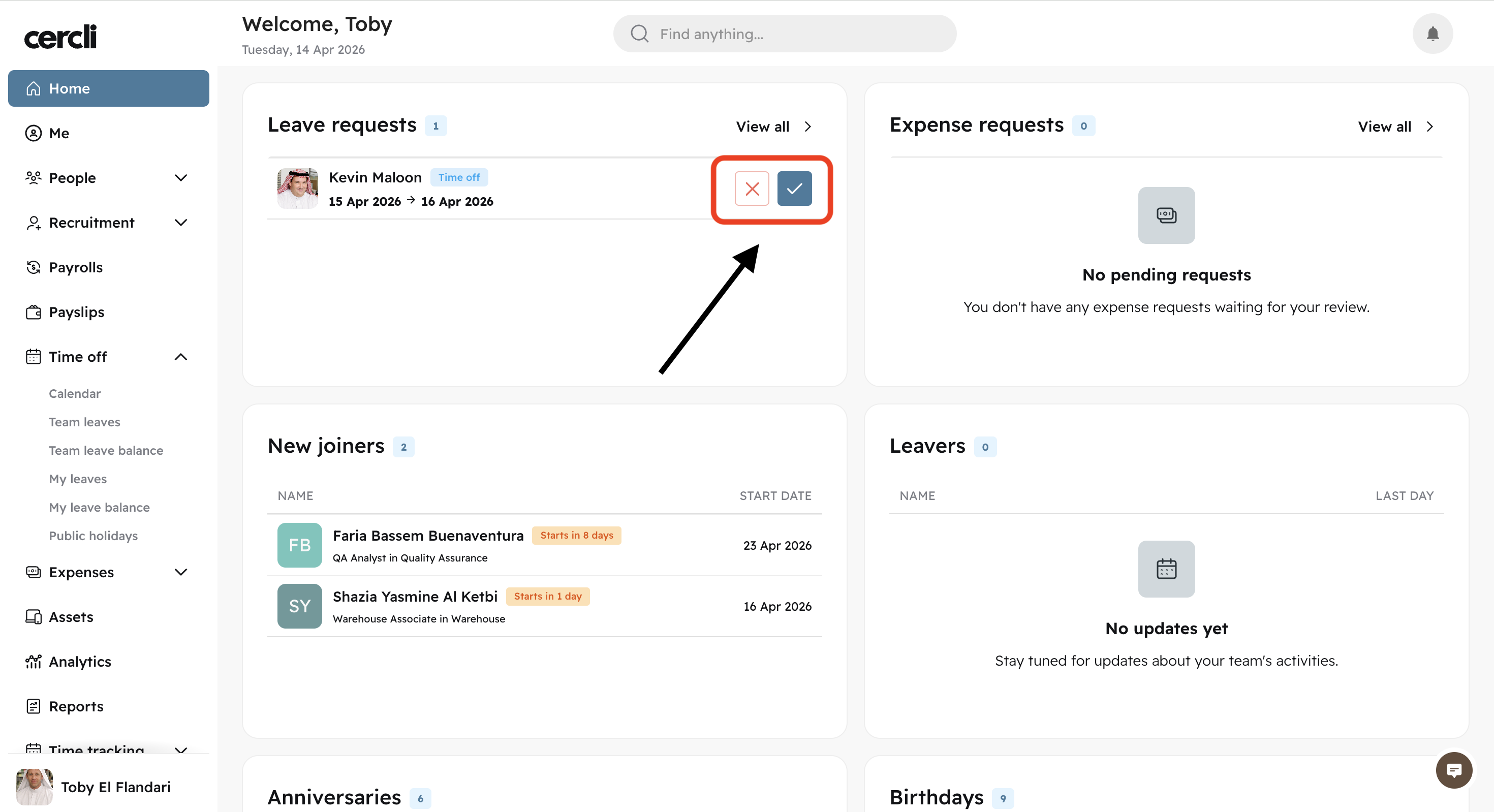The width and height of the screenshot is (1494, 812).
Task: Expand the Expenses submenu
Action: point(181,573)
